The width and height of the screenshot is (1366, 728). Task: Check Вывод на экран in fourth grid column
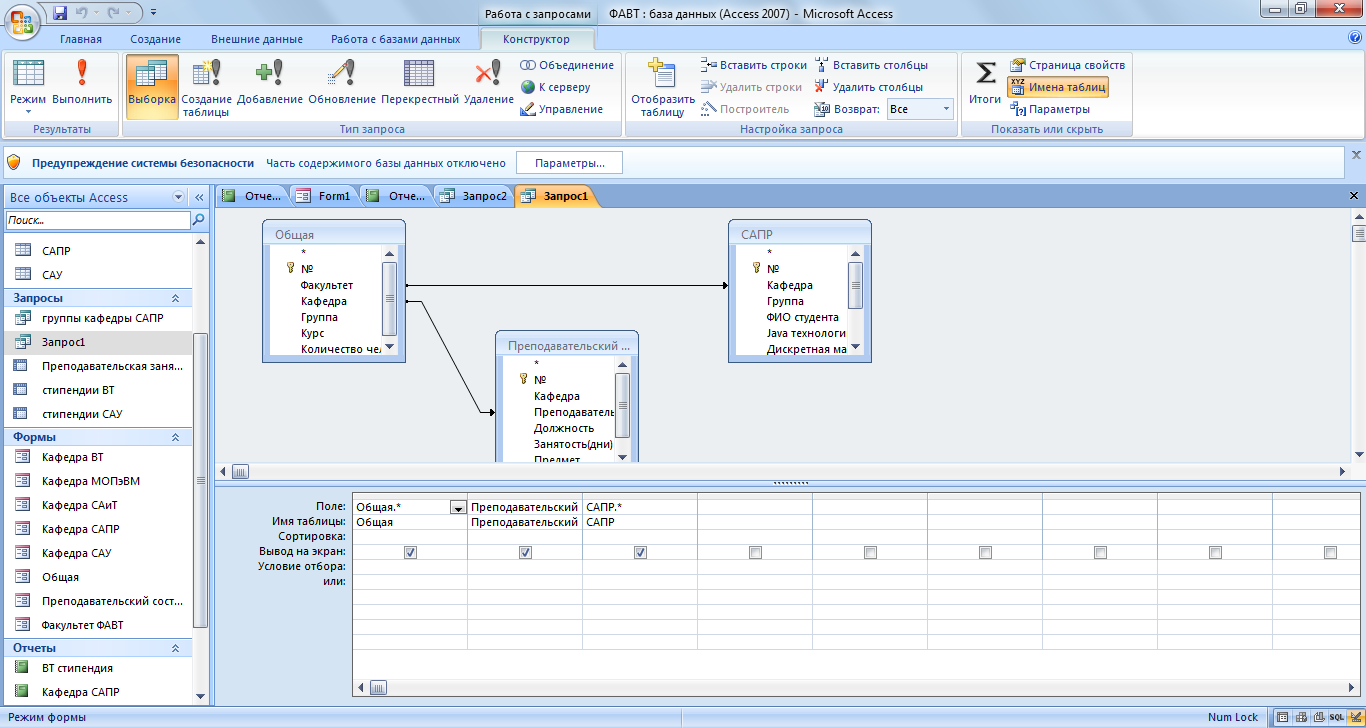coord(755,552)
